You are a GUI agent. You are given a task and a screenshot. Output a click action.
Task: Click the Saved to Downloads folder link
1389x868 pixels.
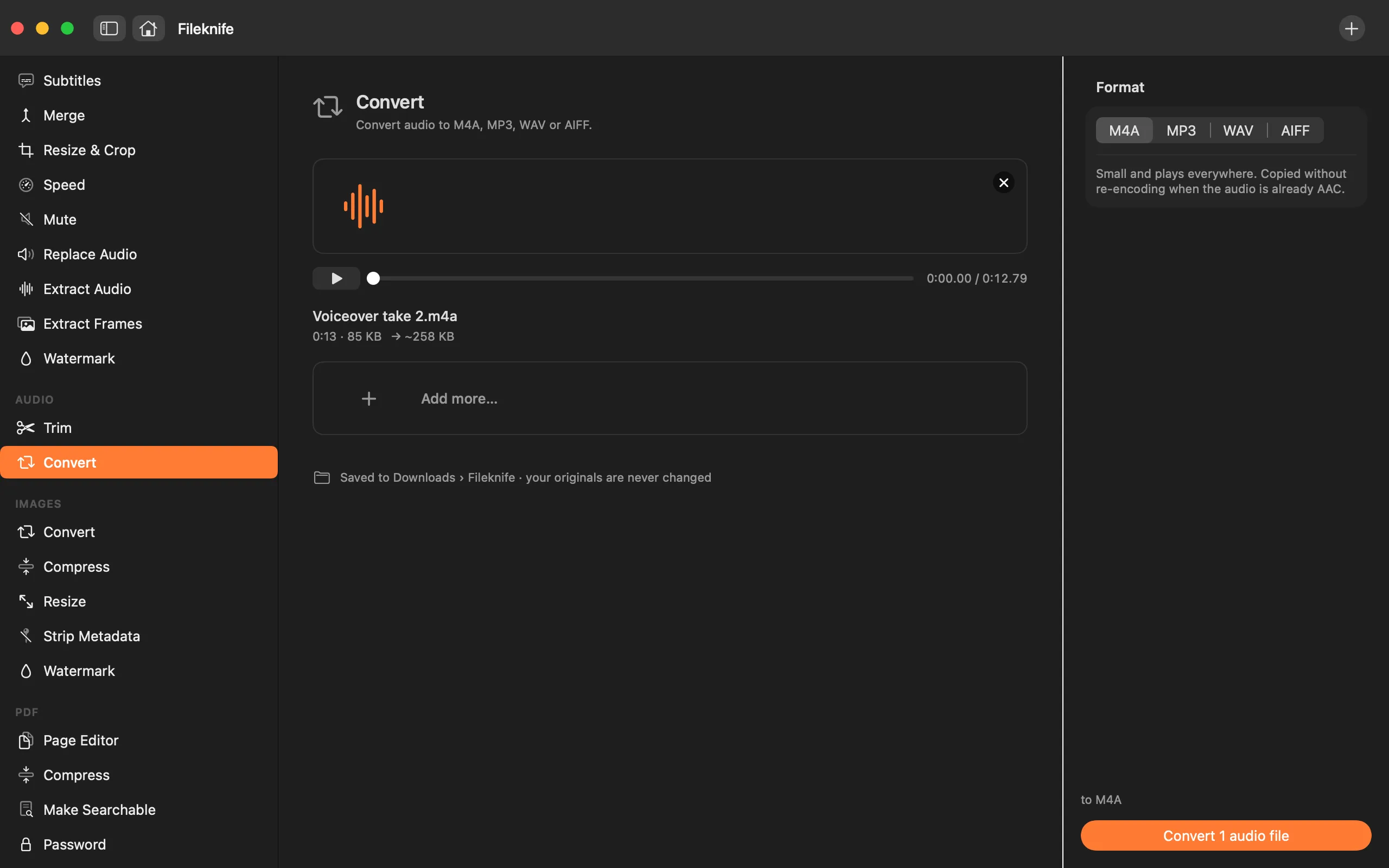click(x=525, y=477)
